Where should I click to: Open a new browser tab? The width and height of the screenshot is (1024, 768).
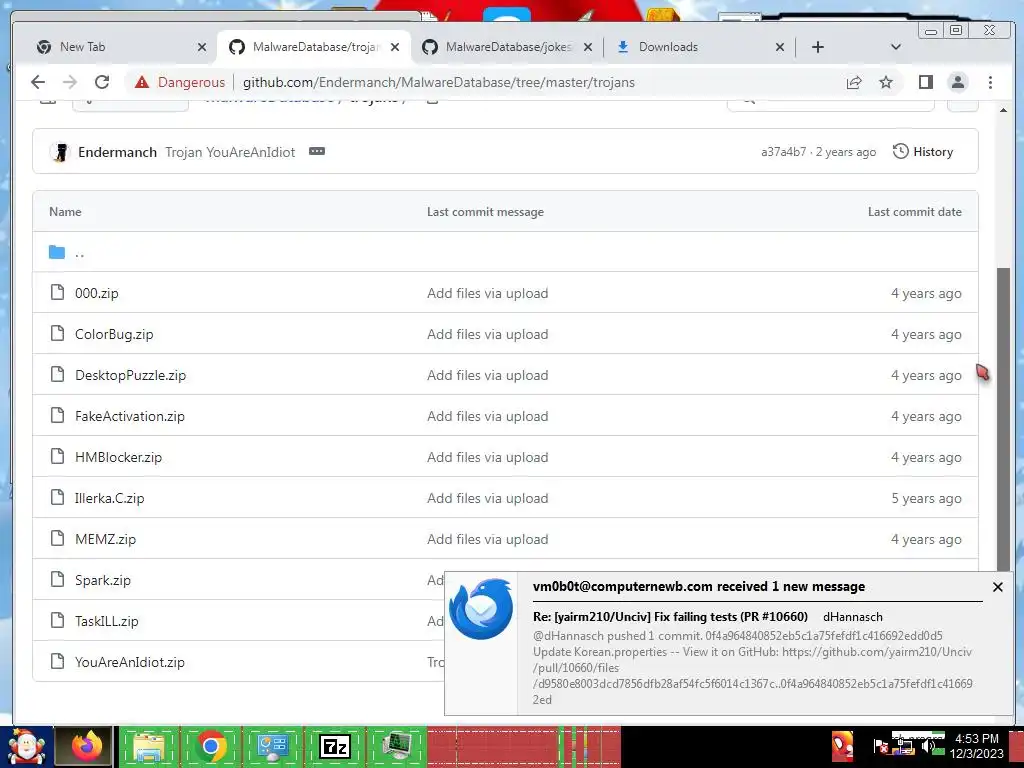coord(818,47)
